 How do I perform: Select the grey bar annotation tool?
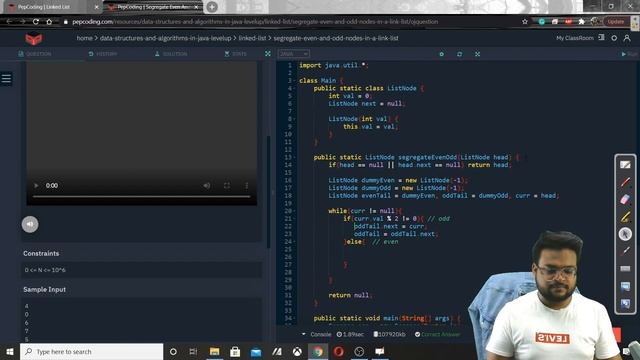625,269
